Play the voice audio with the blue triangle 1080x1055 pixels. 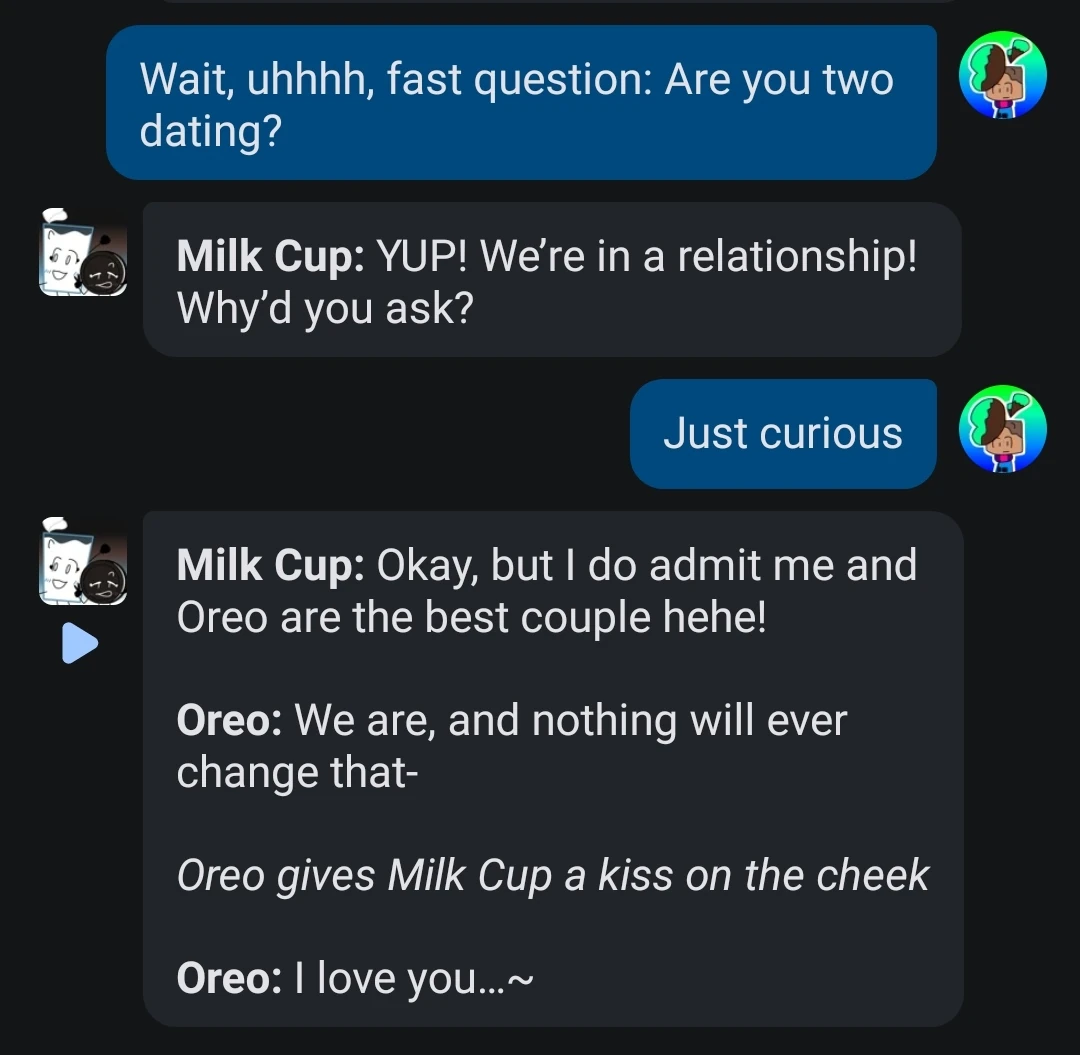tap(79, 645)
